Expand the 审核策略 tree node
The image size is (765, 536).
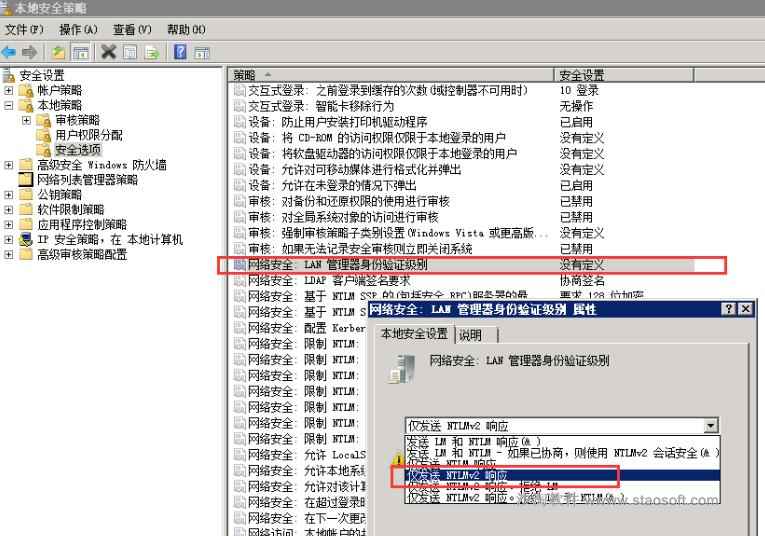pos(26,120)
